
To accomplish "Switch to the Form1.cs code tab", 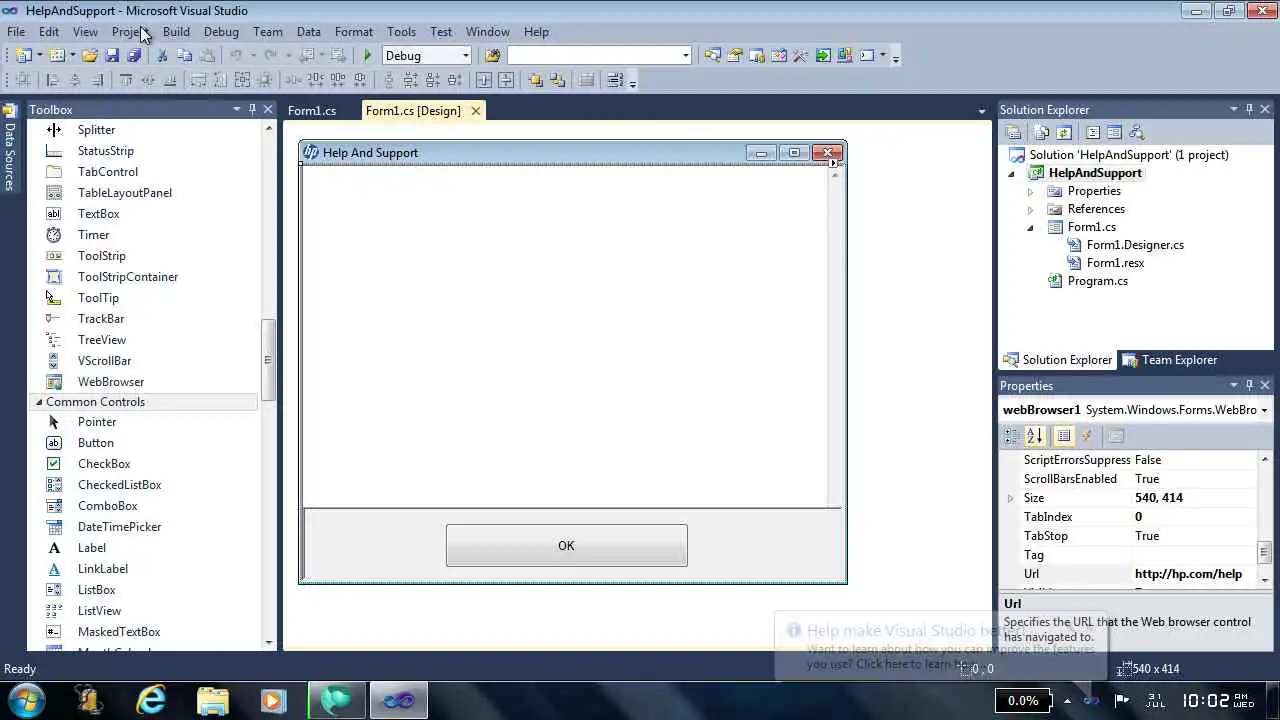I will pyautogui.click(x=312, y=111).
